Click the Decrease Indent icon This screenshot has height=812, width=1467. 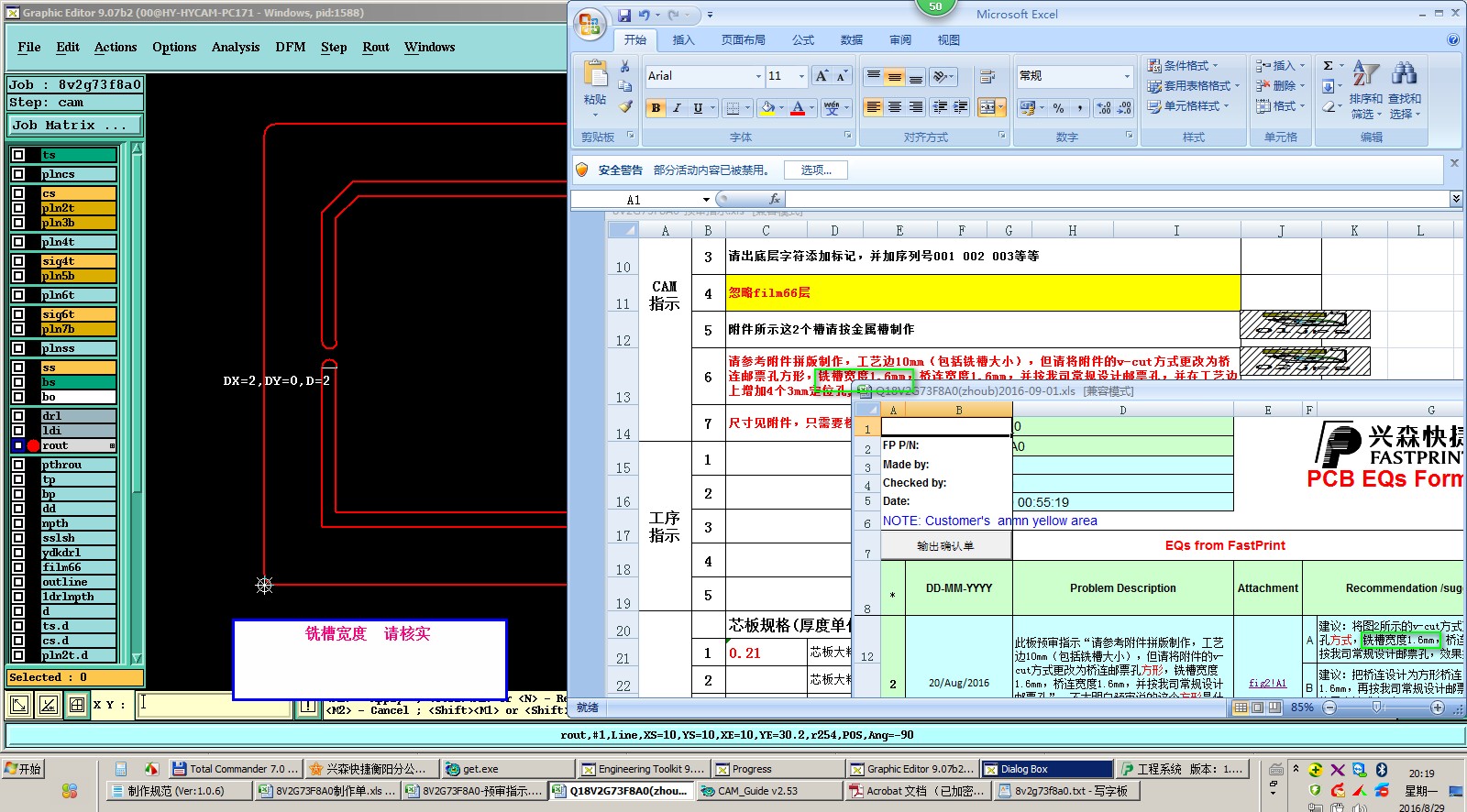point(940,108)
